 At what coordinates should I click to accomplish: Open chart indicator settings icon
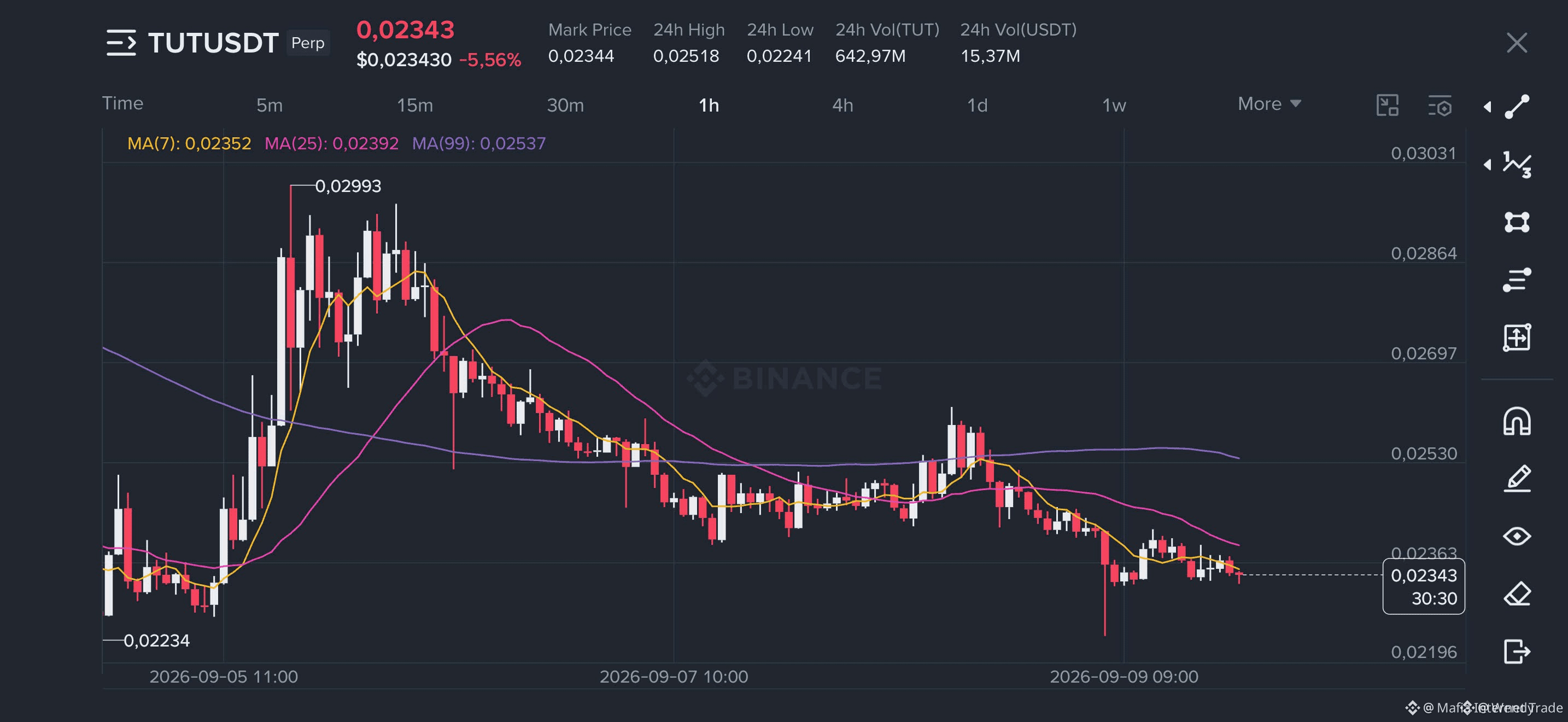pos(1440,106)
